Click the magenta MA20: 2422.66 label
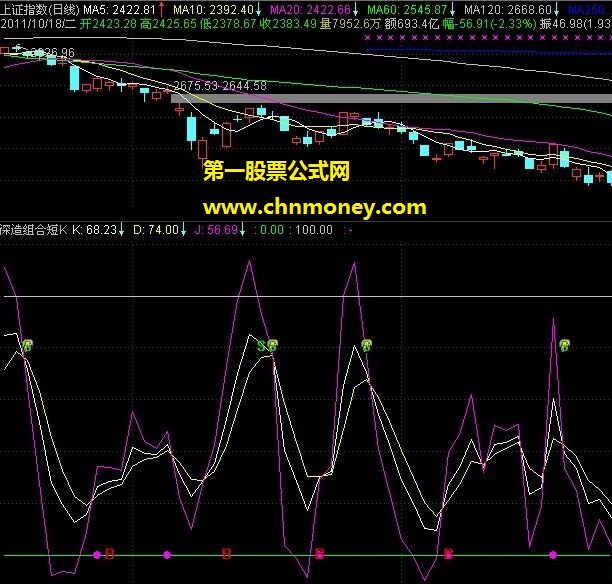 (310, 9)
